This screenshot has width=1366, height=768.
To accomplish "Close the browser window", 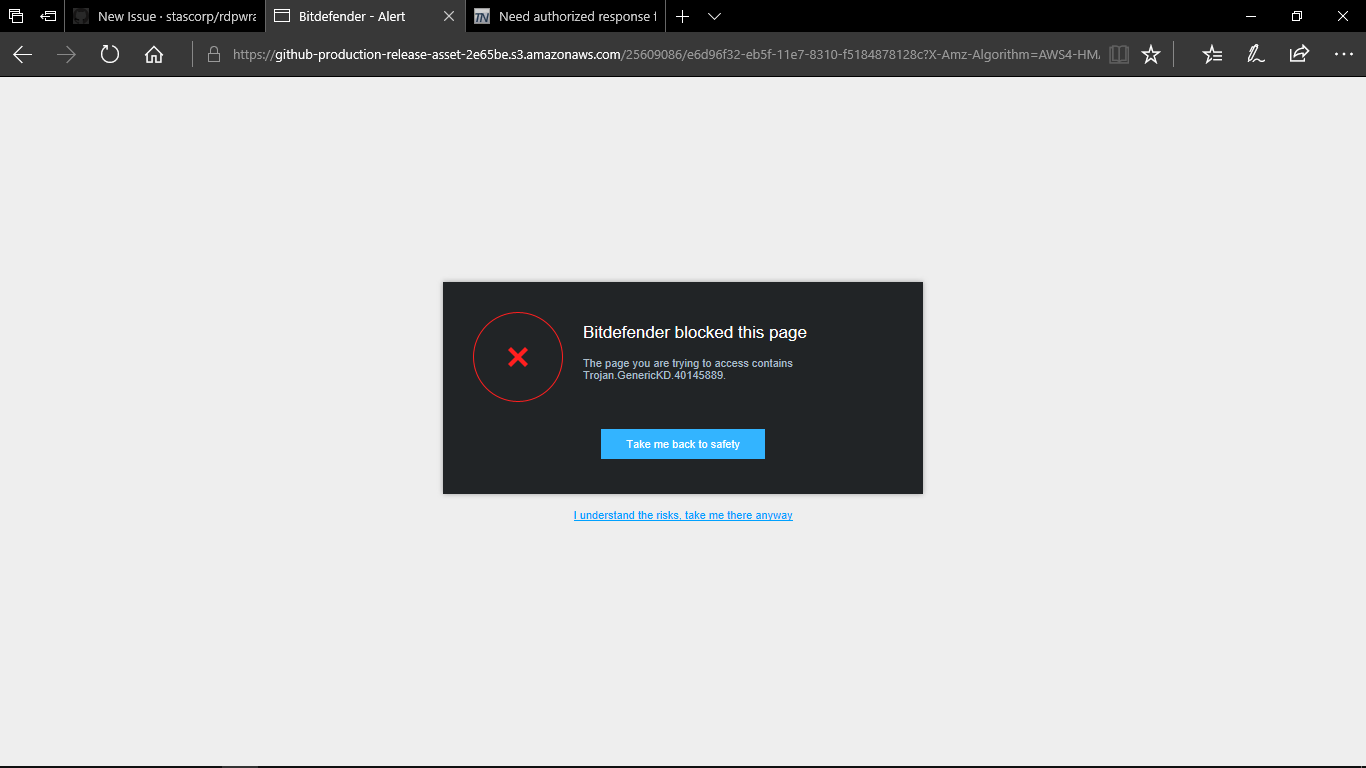I will coord(1343,16).
